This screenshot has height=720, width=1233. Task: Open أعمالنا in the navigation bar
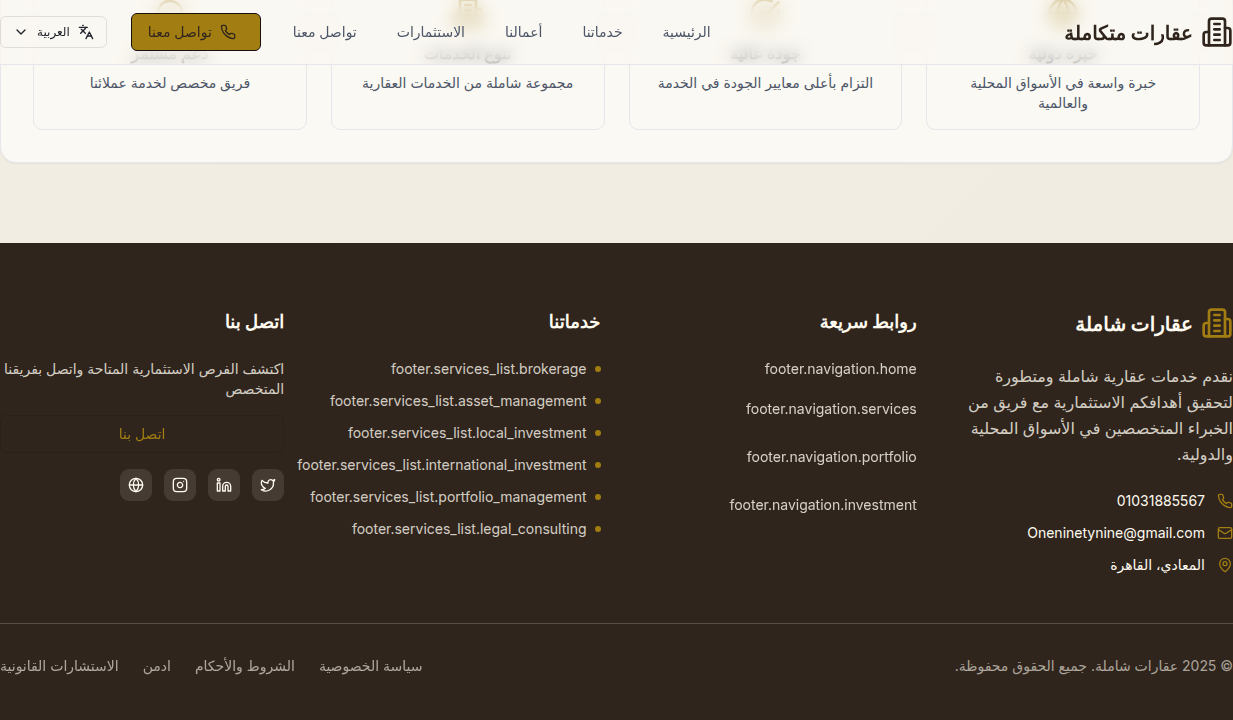(523, 32)
